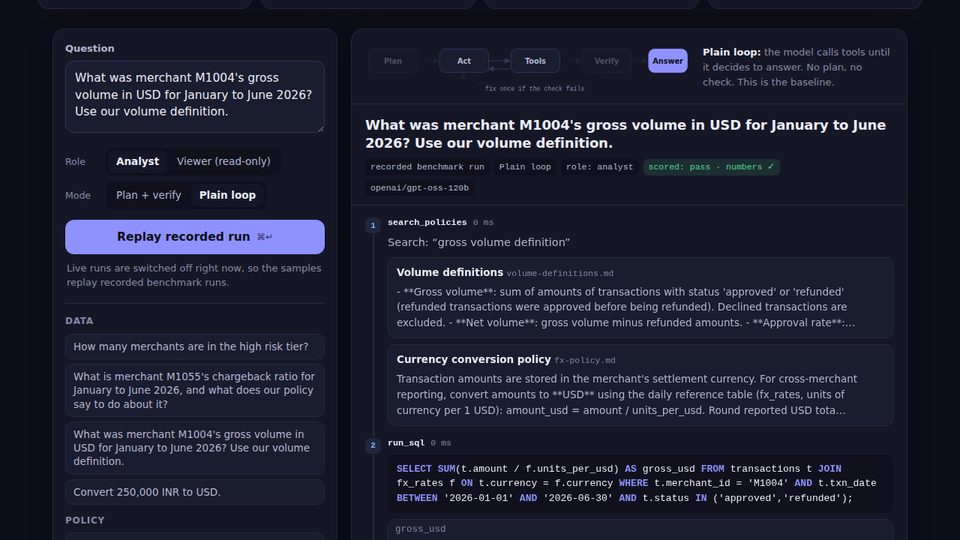Switch mode to Plan + verify

pos(149,195)
